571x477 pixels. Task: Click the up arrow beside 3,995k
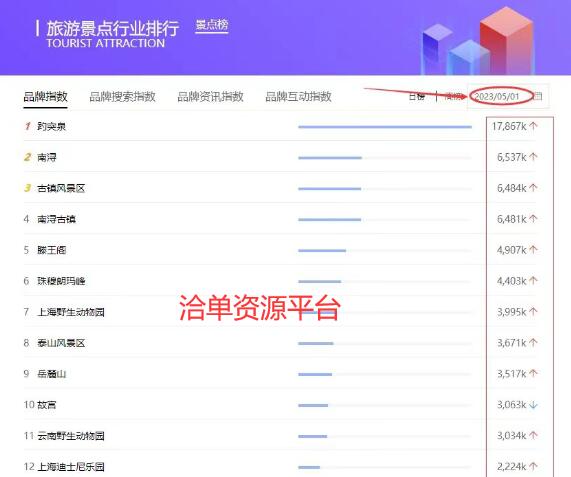pyautogui.click(x=533, y=312)
